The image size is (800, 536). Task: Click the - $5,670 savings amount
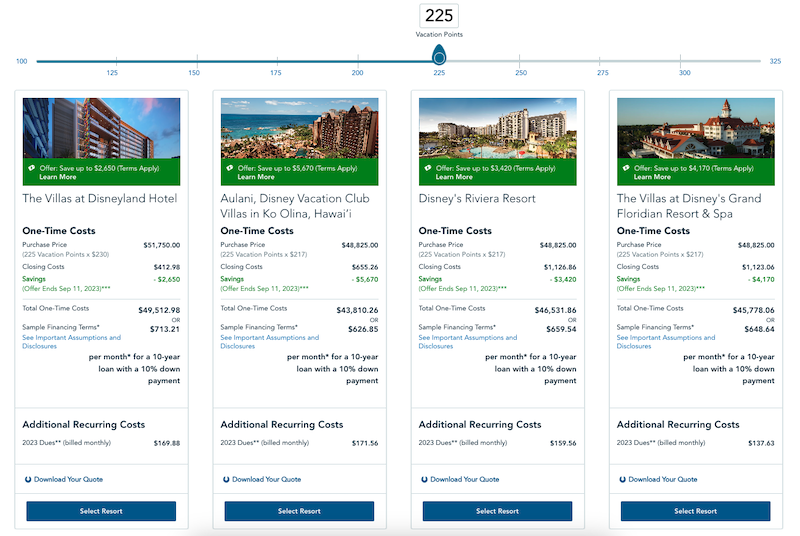(365, 279)
